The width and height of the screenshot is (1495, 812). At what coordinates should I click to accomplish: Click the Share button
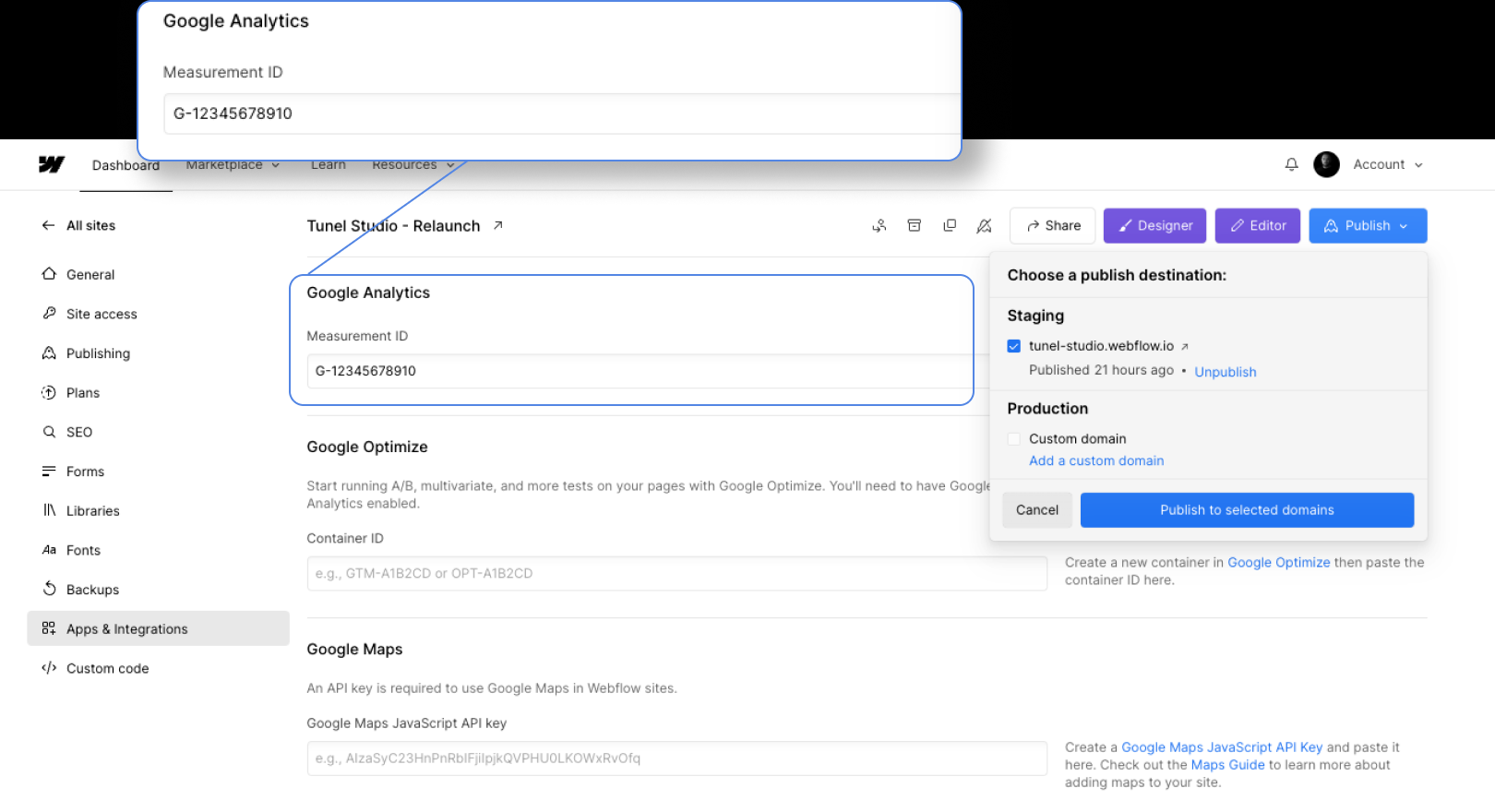[x=1053, y=225]
